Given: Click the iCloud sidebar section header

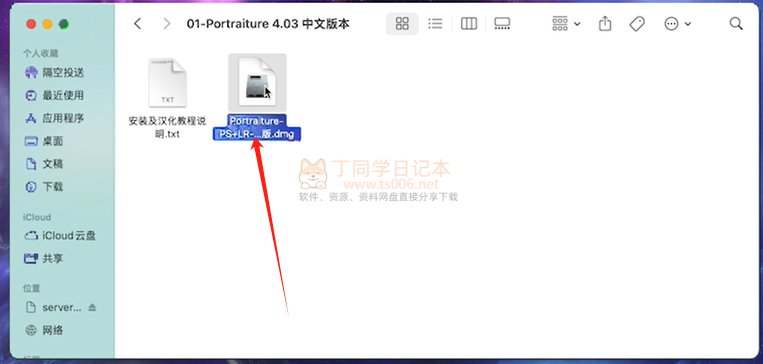Looking at the screenshot, I should [x=37, y=217].
